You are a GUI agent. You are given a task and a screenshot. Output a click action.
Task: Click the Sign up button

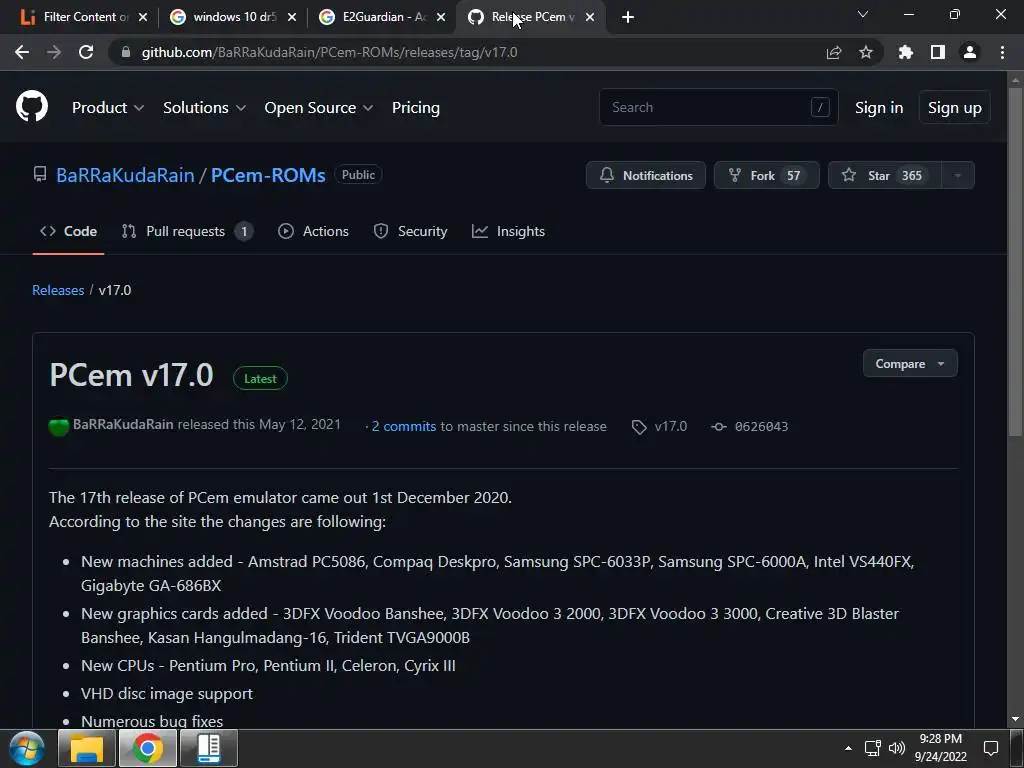pos(954,108)
